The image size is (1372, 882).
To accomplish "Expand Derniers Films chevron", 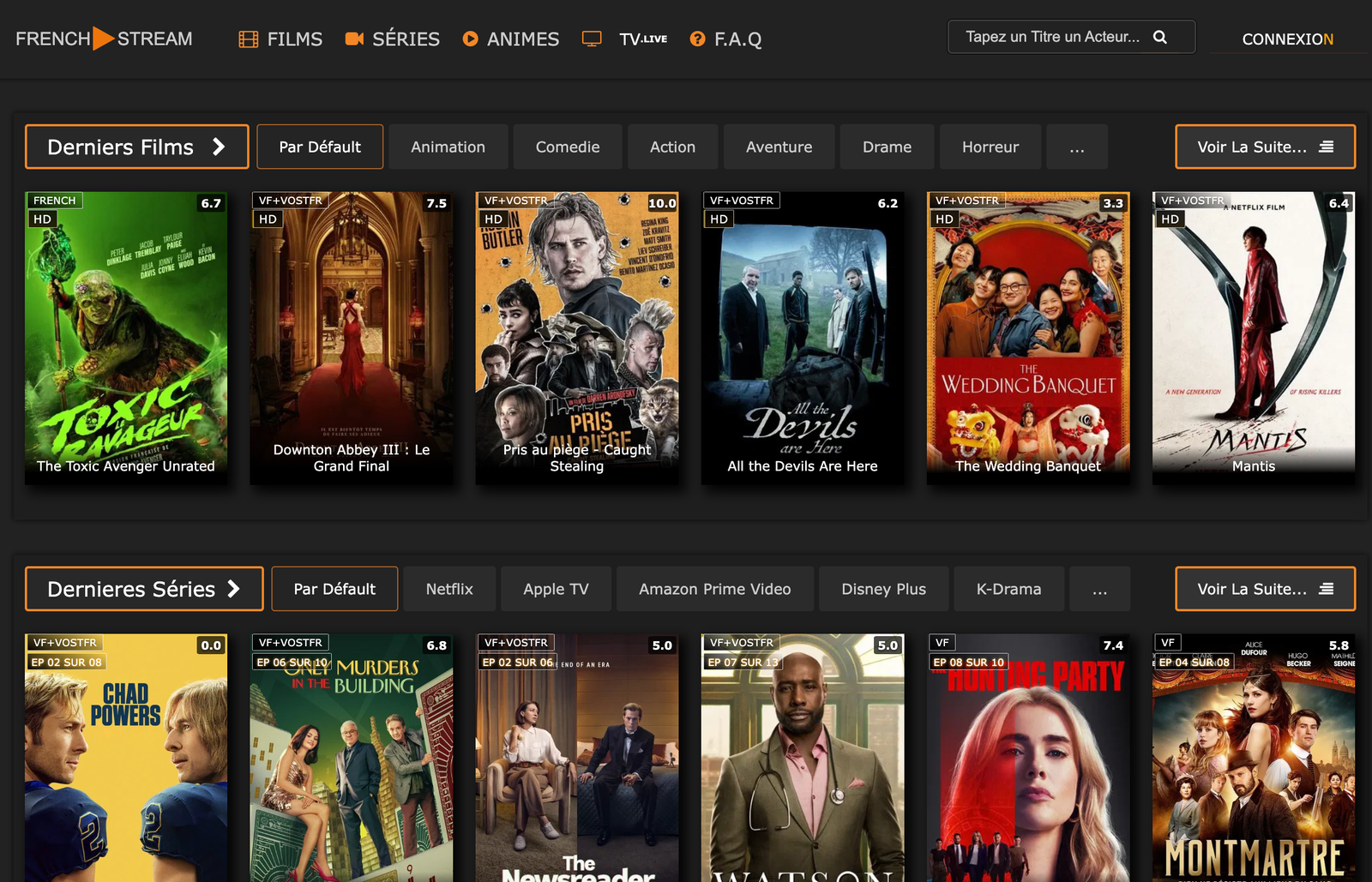I will (219, 147).
